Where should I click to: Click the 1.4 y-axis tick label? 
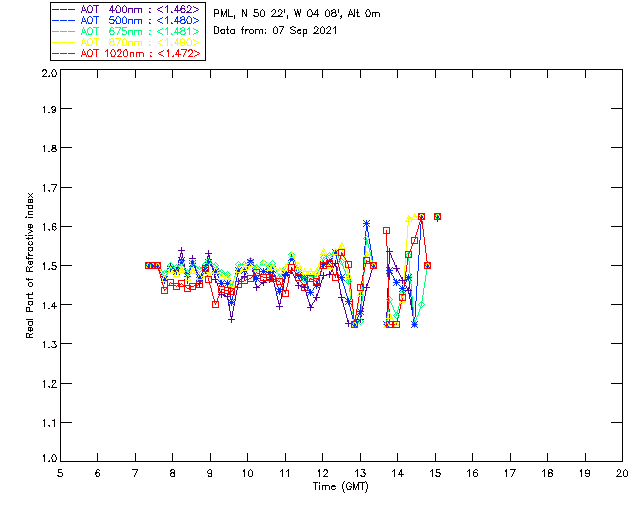[49, 305]
